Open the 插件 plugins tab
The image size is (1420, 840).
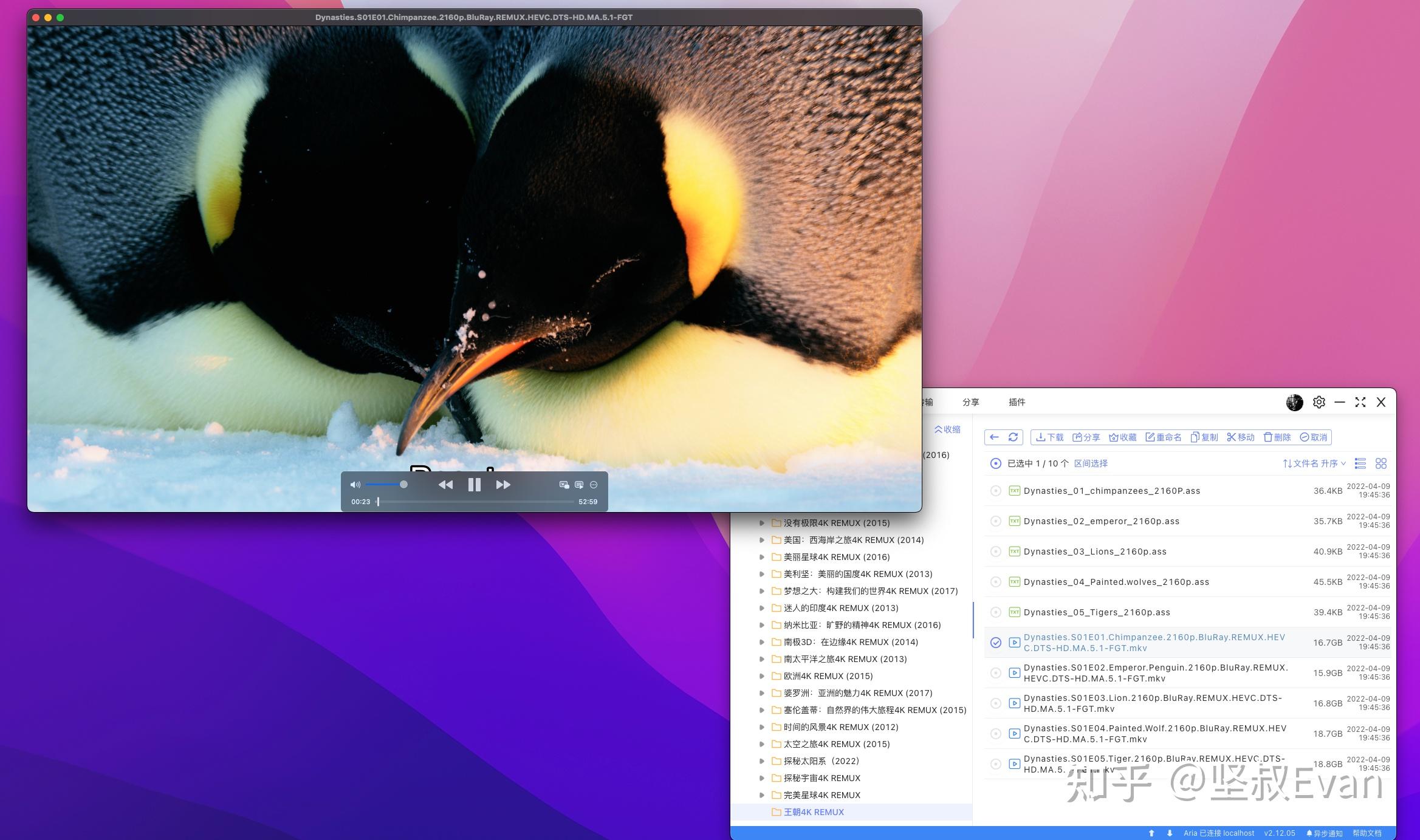pyautogui.click(x=1017, y=402)
